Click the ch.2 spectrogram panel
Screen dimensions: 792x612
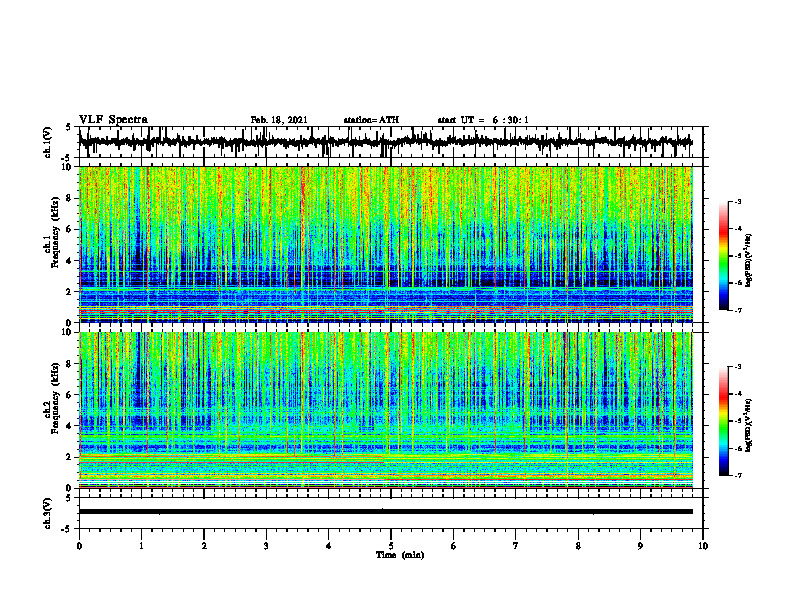[385, 410]
